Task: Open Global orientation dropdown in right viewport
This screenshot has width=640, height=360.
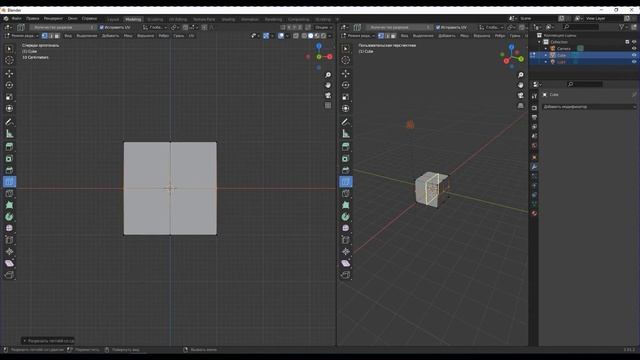Action: click(x=491, y=27)
